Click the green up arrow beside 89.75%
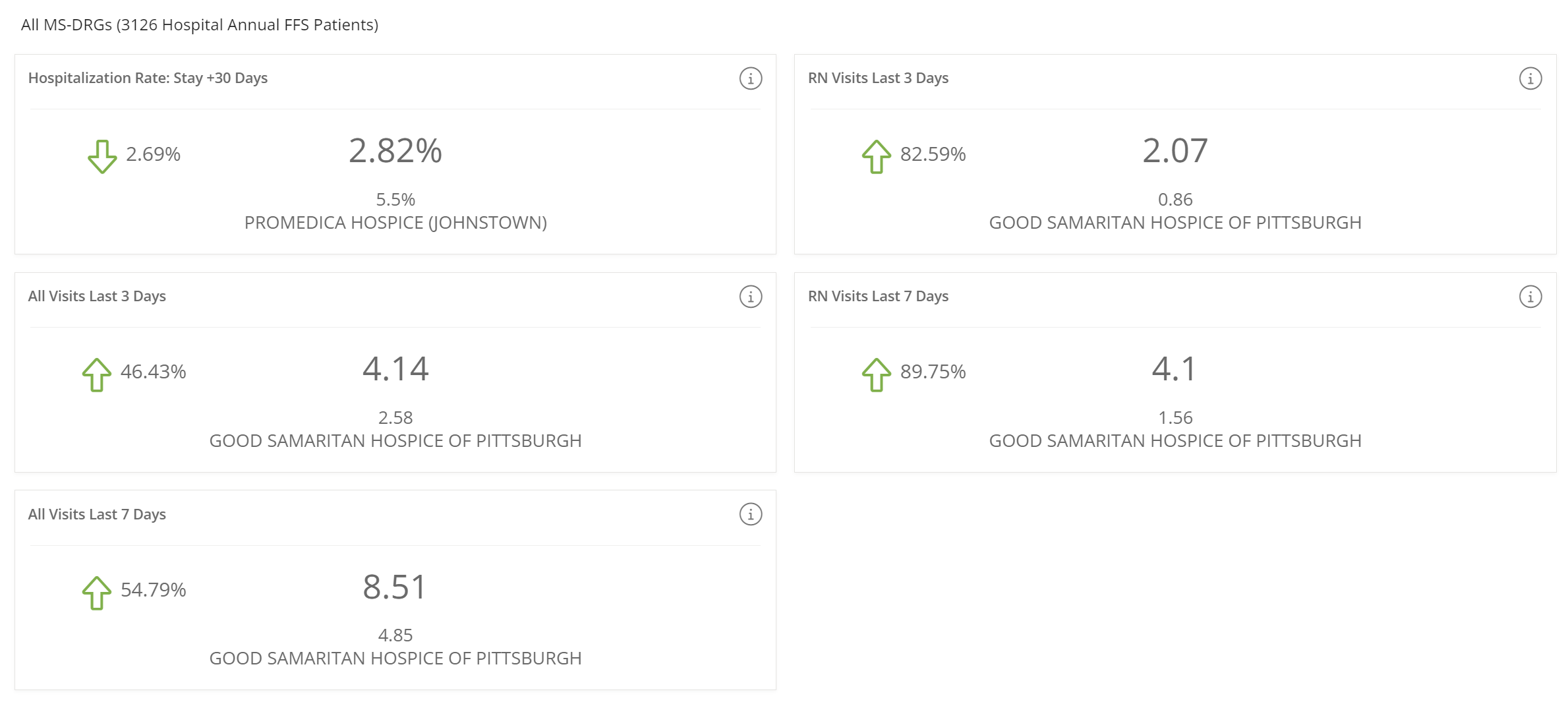 pos(876,374)
